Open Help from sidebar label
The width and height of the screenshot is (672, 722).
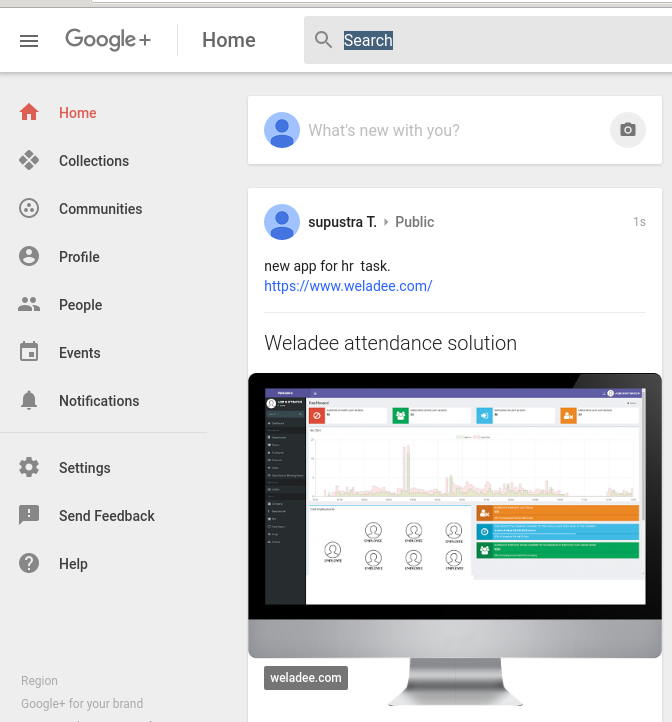73,564
